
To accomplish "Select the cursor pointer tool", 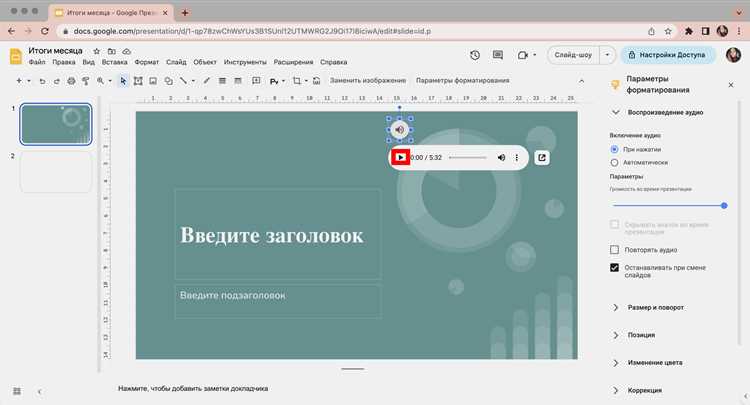I will coord(123,81).
